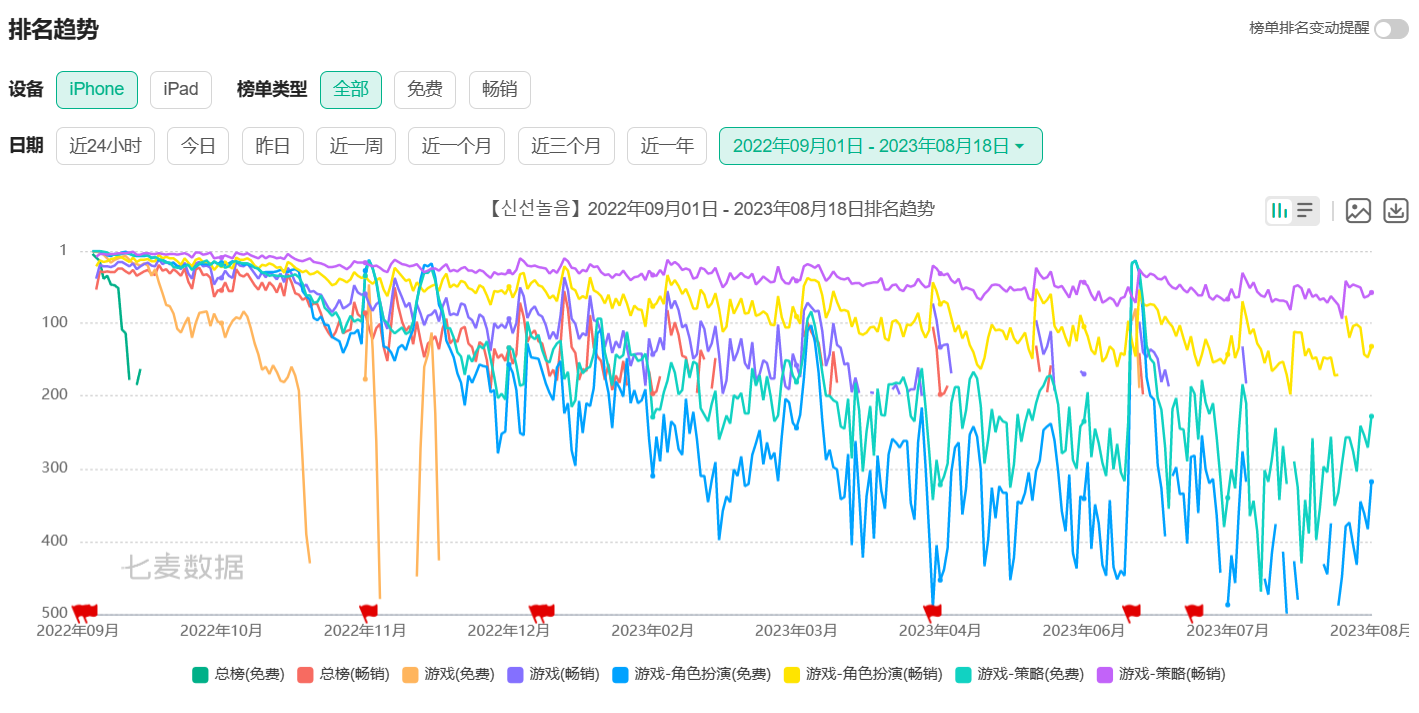
Task: Enable the 榜单排名变动提醒 switch
Action: point(1390,29)
